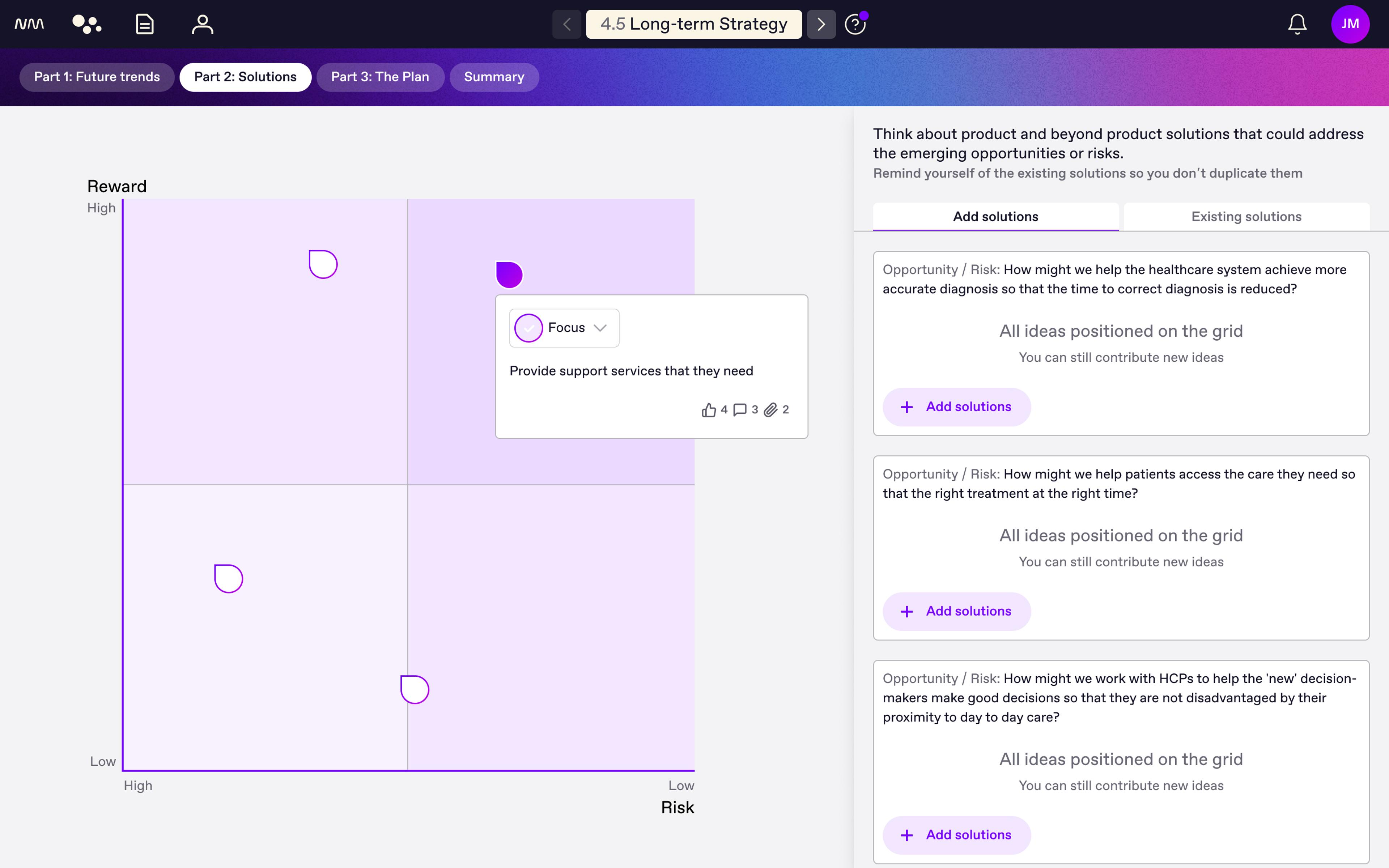Switch to Existing solutions tab
This screenshot has height=868, width=1389.
(x=1246, y=216)
